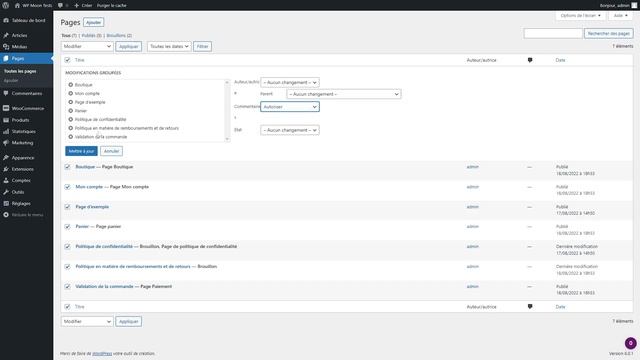The image size is (640, 360).
Task: Remove Page d'exemple from grouped modifications list
Action: pos(71,102)
